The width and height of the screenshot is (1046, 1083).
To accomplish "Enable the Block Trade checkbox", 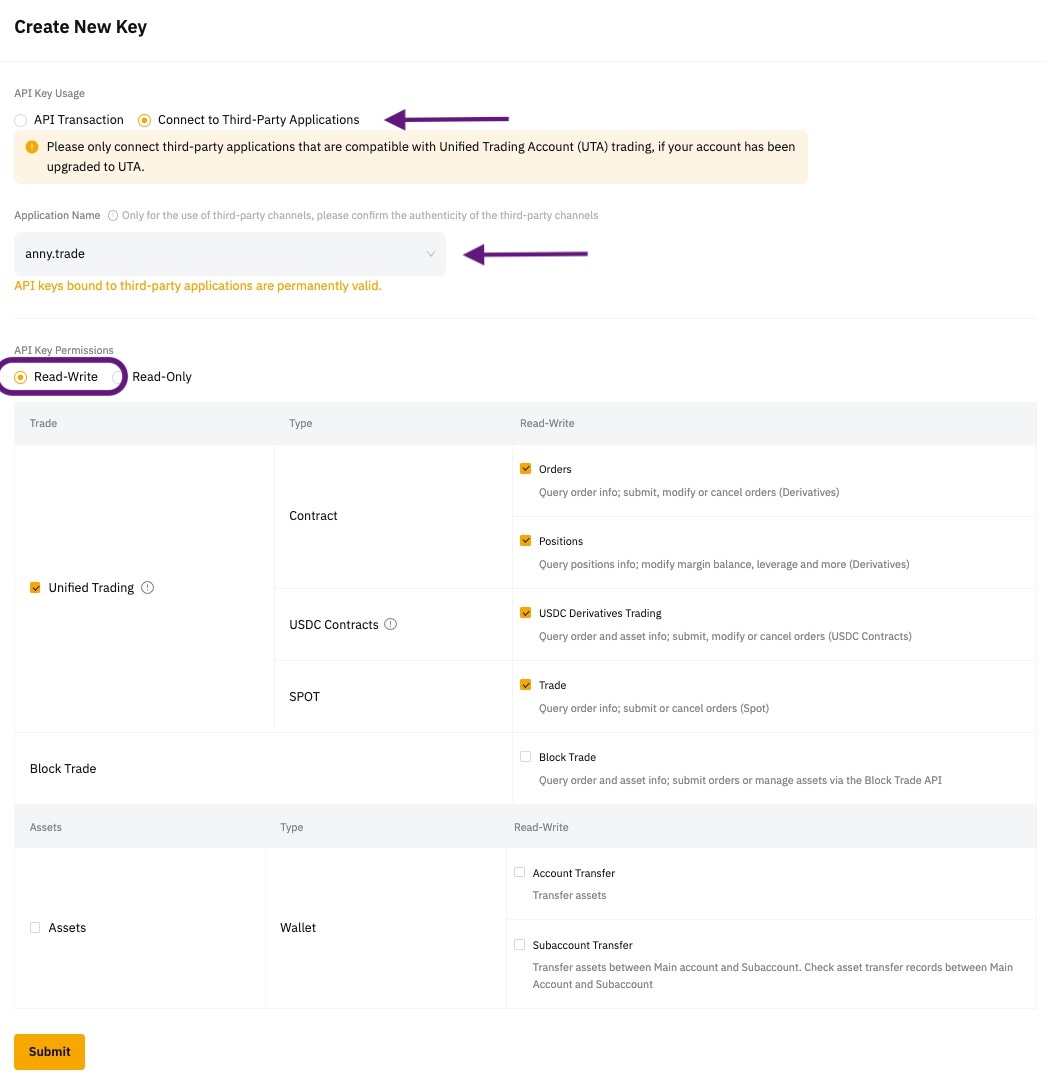I will (526, 757).
